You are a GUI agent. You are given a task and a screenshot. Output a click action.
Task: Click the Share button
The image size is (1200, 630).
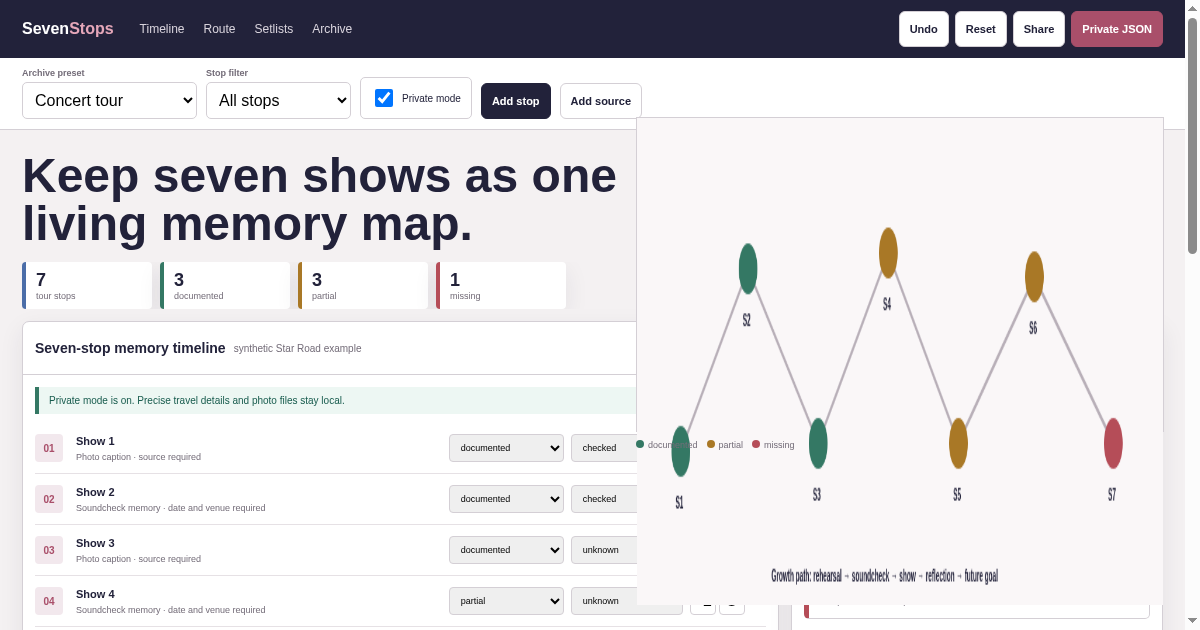[1039, 29]
